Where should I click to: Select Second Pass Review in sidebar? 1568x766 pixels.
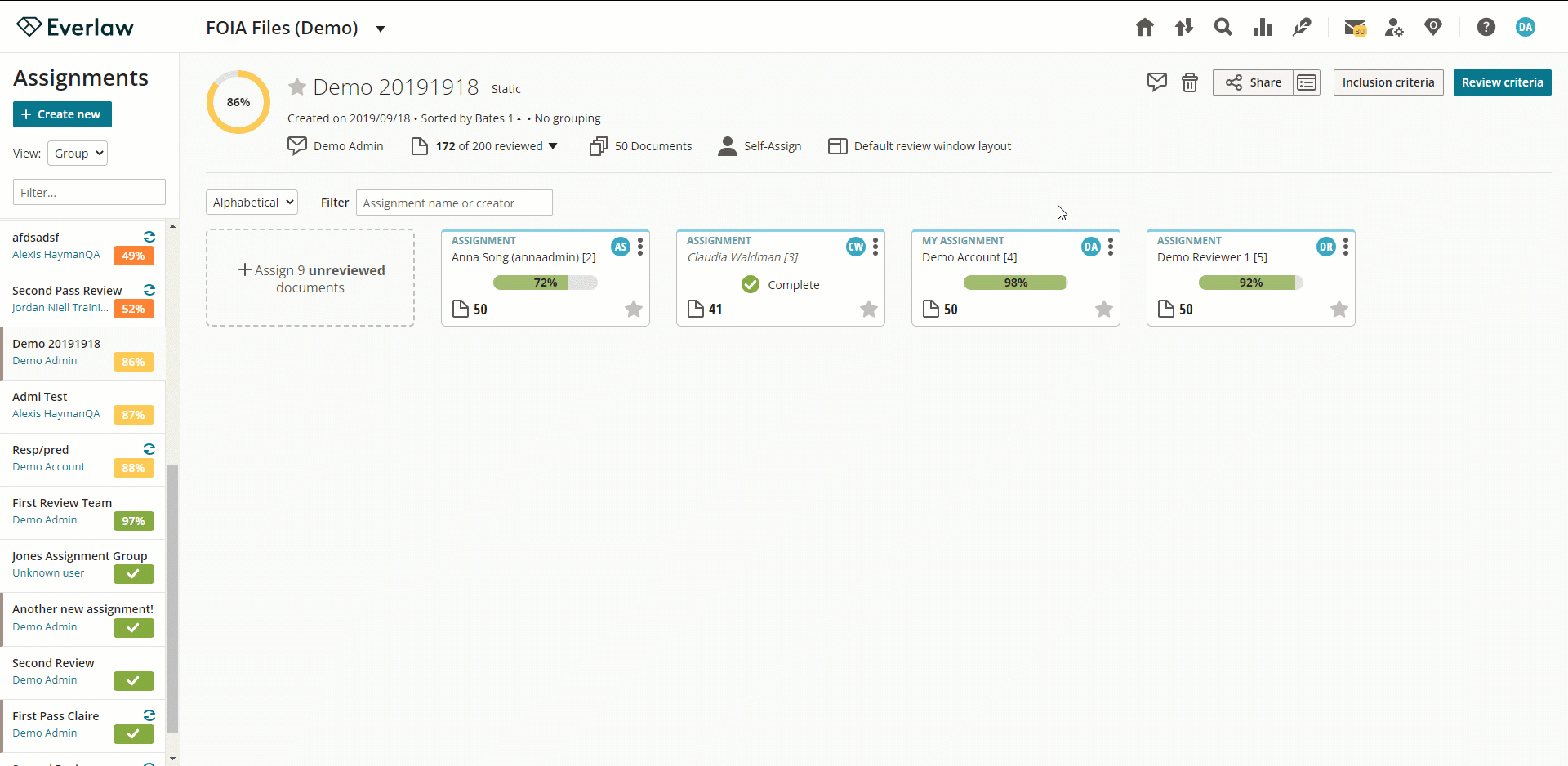point(82,300)
